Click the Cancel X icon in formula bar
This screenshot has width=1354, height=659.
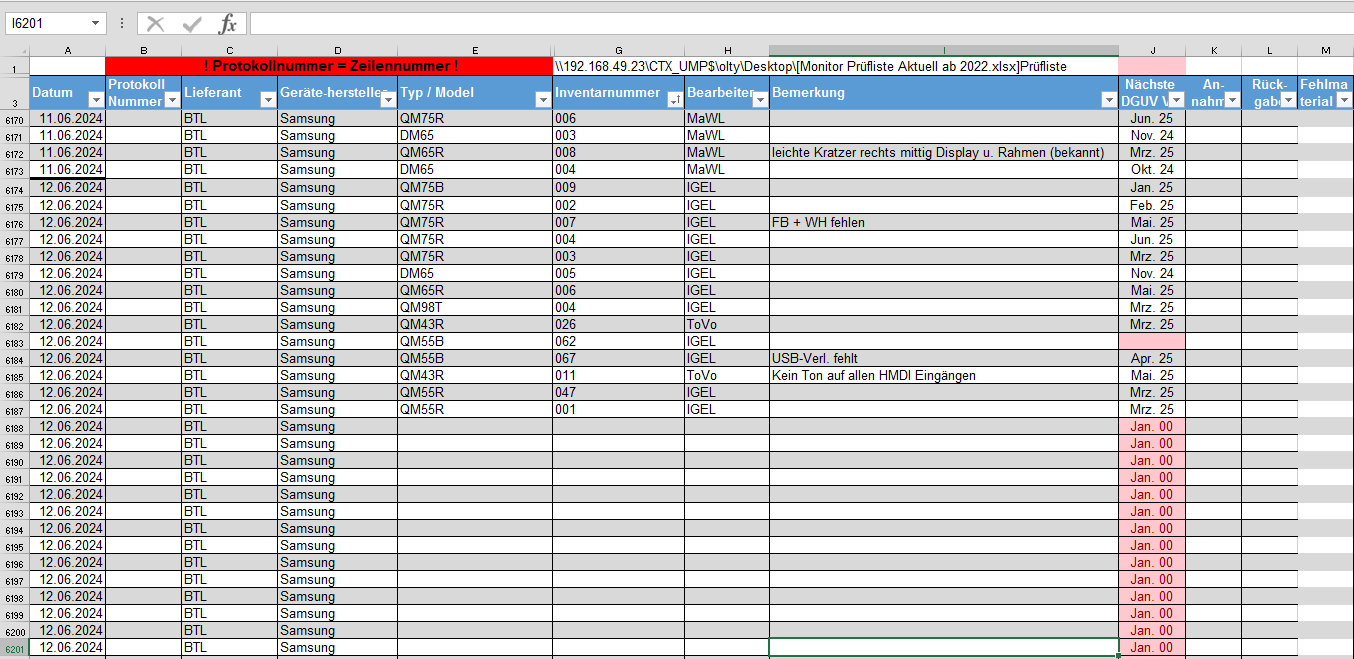(156, 24)
